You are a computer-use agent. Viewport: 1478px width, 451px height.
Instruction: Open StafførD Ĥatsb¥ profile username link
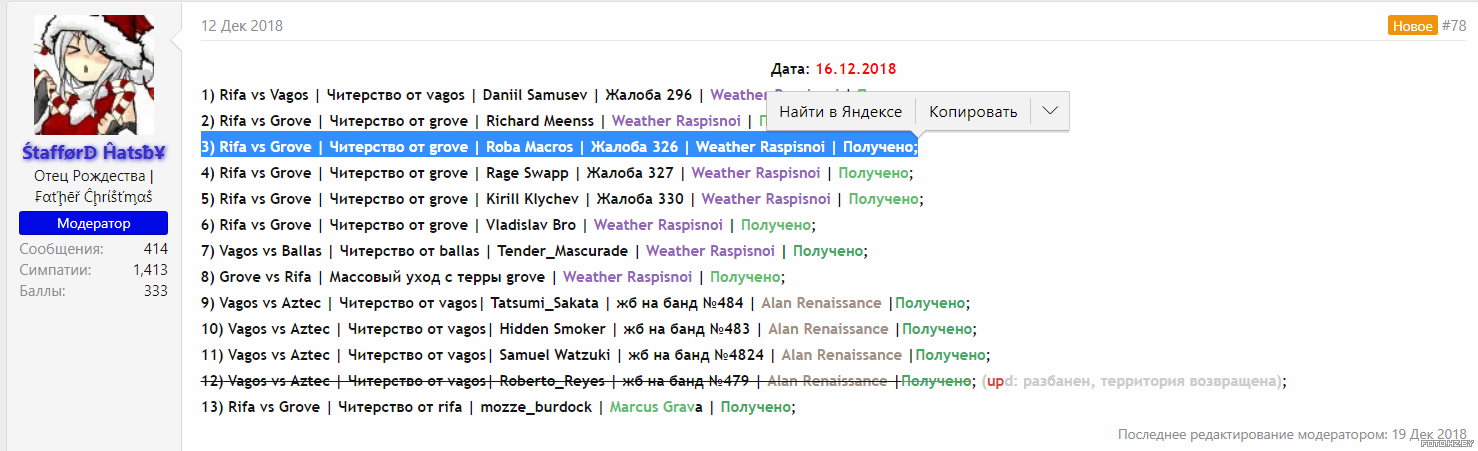tap(94, 152)
